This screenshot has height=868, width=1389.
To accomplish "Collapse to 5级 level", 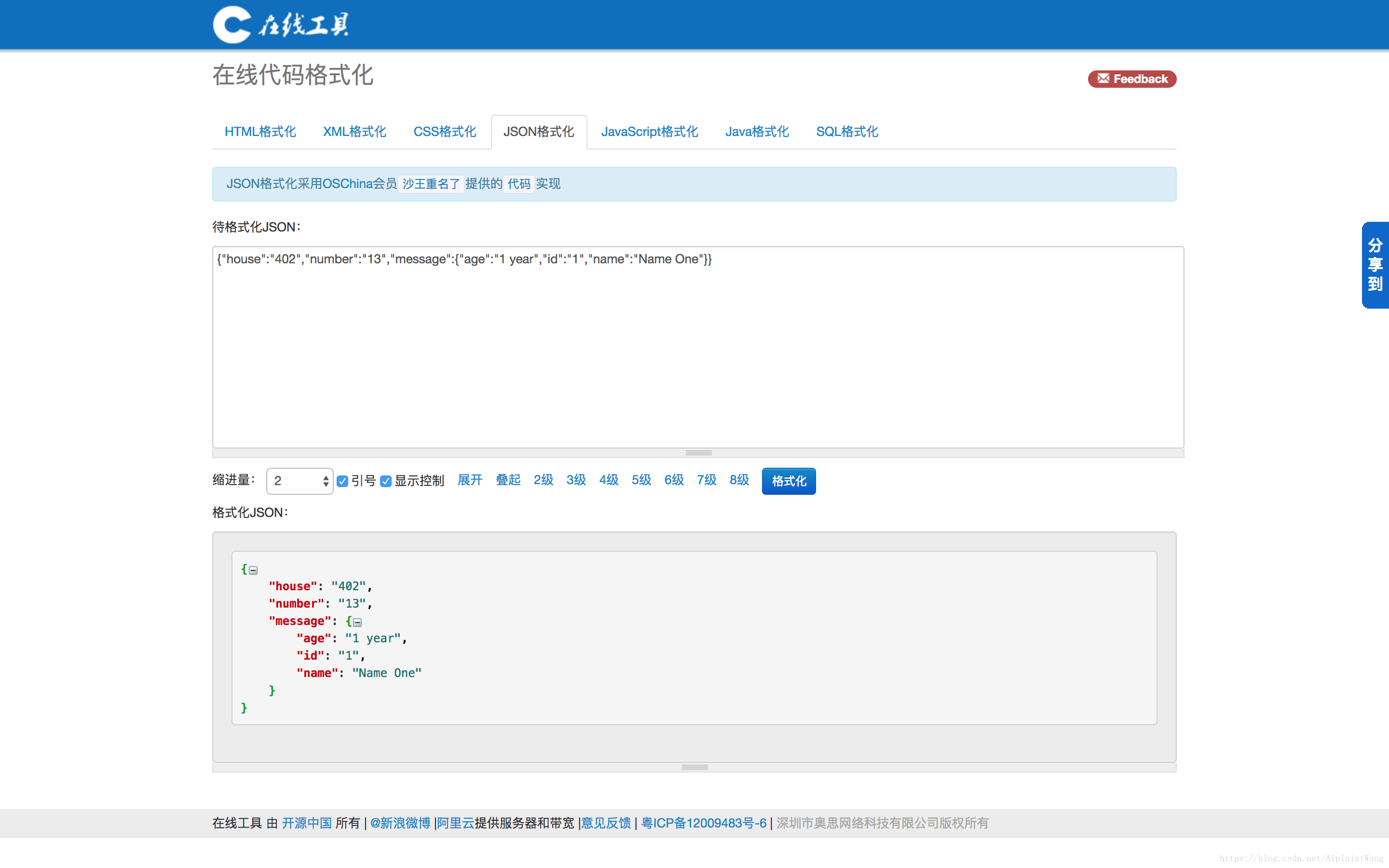I will (641, 480).
